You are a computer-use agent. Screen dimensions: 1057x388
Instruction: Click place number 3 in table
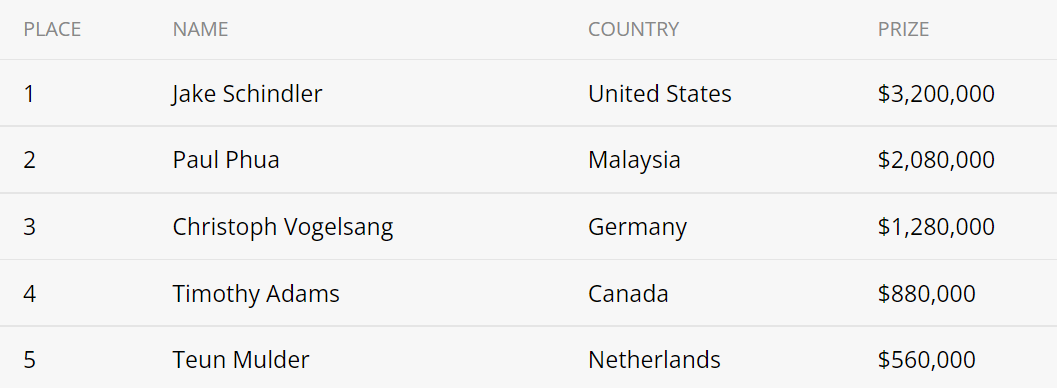coord(29,227)
